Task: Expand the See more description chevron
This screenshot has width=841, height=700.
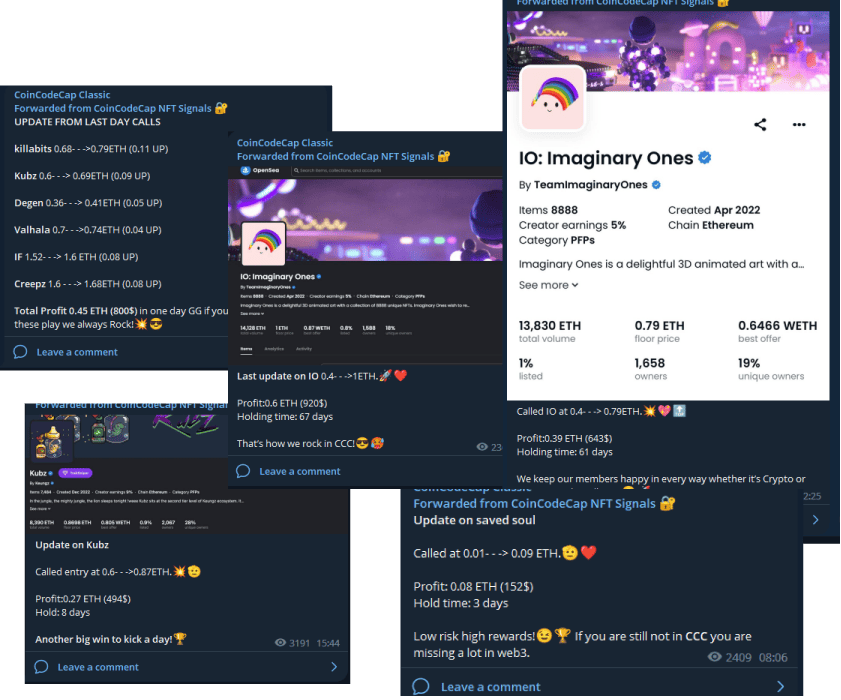Action: click(575, 285)
